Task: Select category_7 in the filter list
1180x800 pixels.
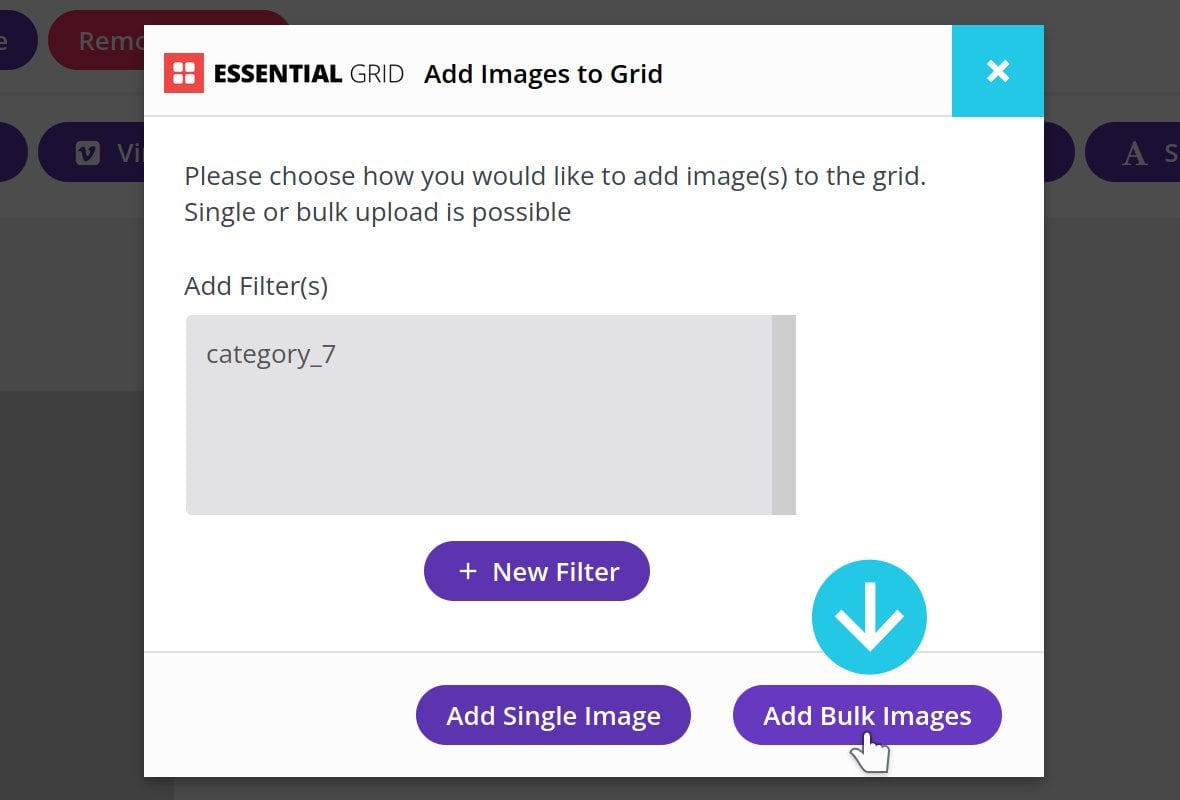Action: coord(271,354)
